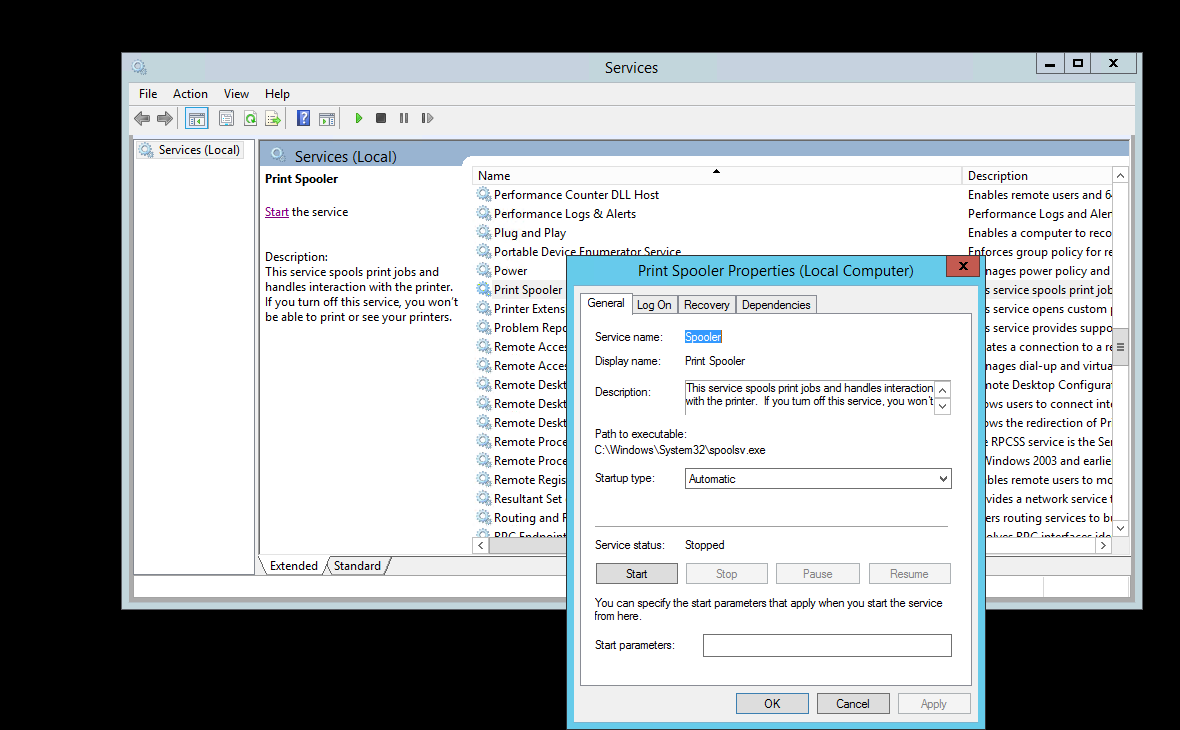Open the View menu
The width and height of the screenshot is (1180, 730).
[236, 94]
